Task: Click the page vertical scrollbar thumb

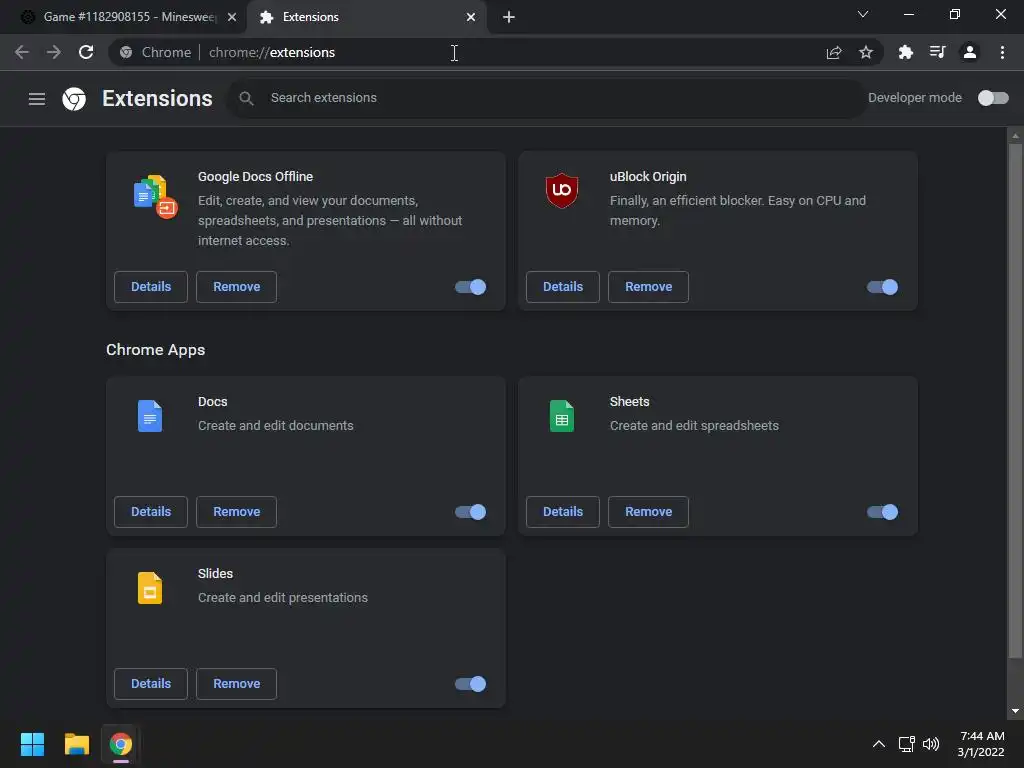Action: coord(1015,401)
